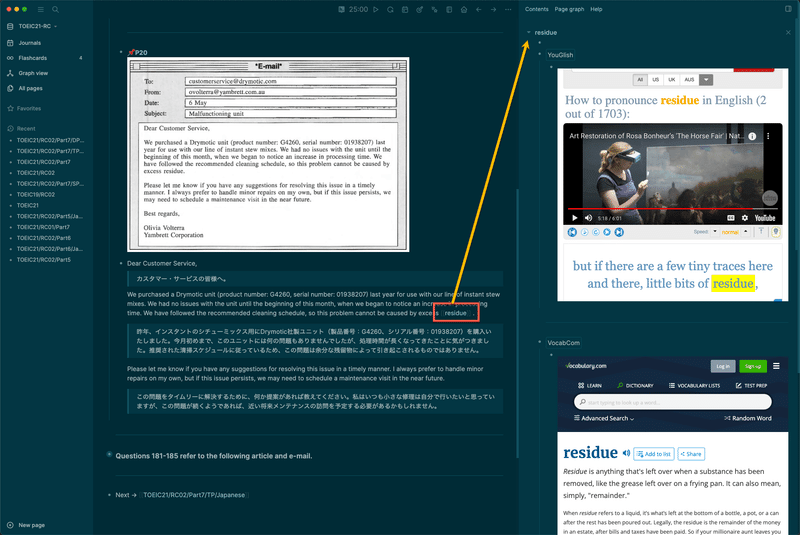This screenshot has height=535, width=800.
Task: Collapse the Recent section
Action: pos(26,129)
